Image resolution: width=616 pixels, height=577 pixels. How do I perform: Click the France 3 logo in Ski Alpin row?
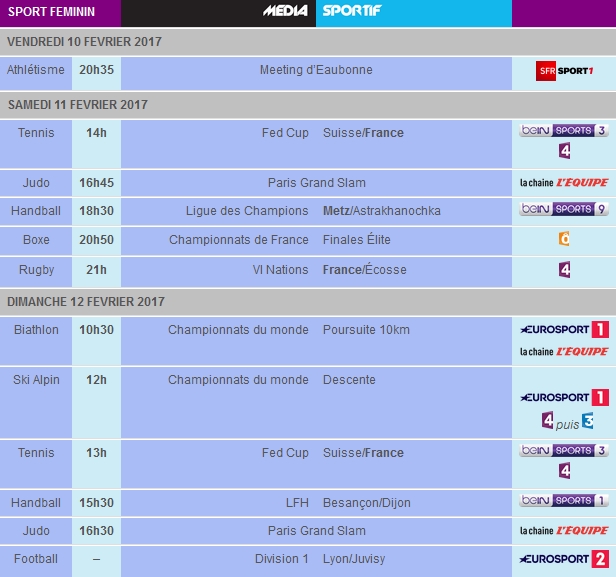point(587,421)
